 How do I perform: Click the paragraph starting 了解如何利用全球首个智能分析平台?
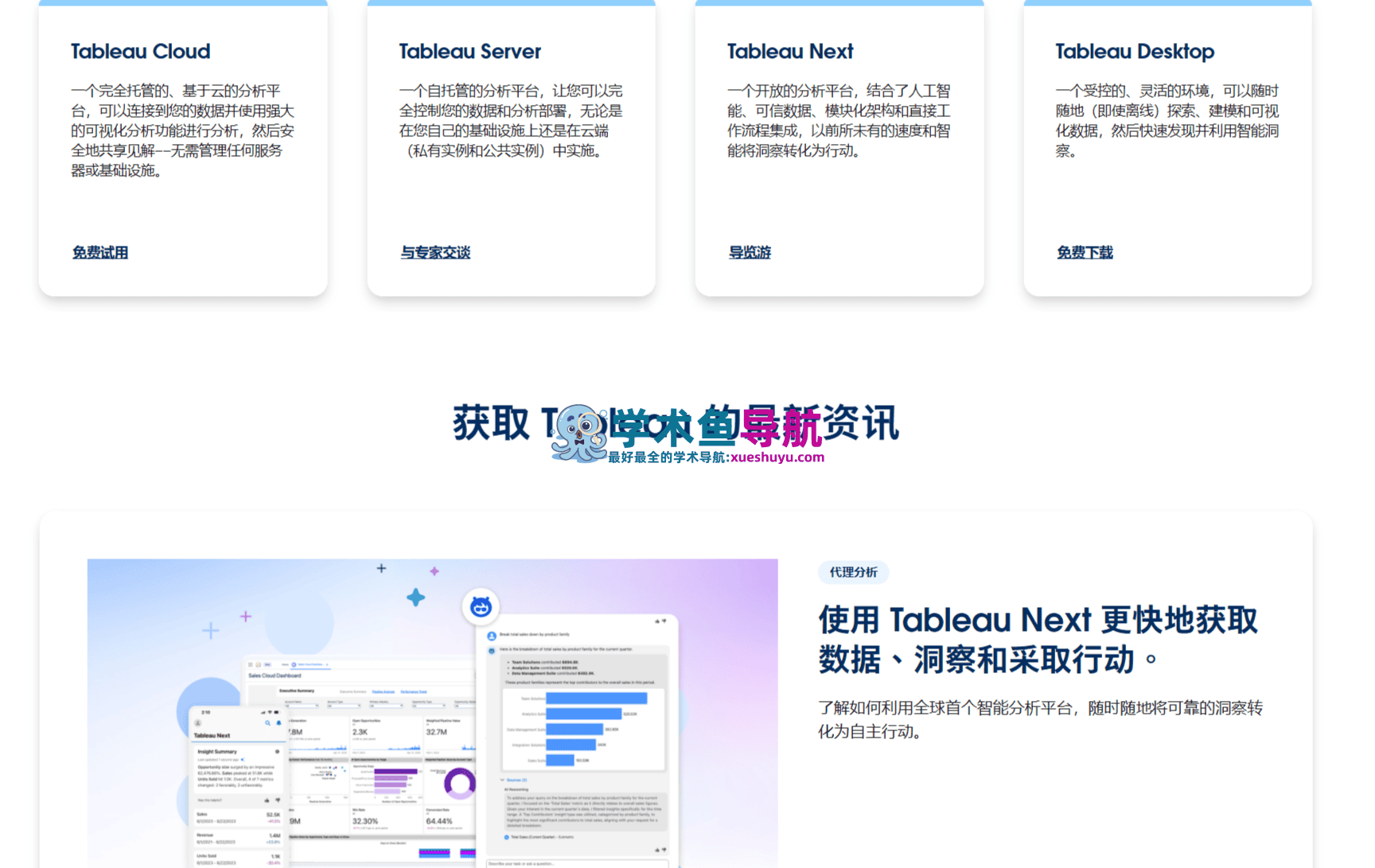tap(1040, 719)
